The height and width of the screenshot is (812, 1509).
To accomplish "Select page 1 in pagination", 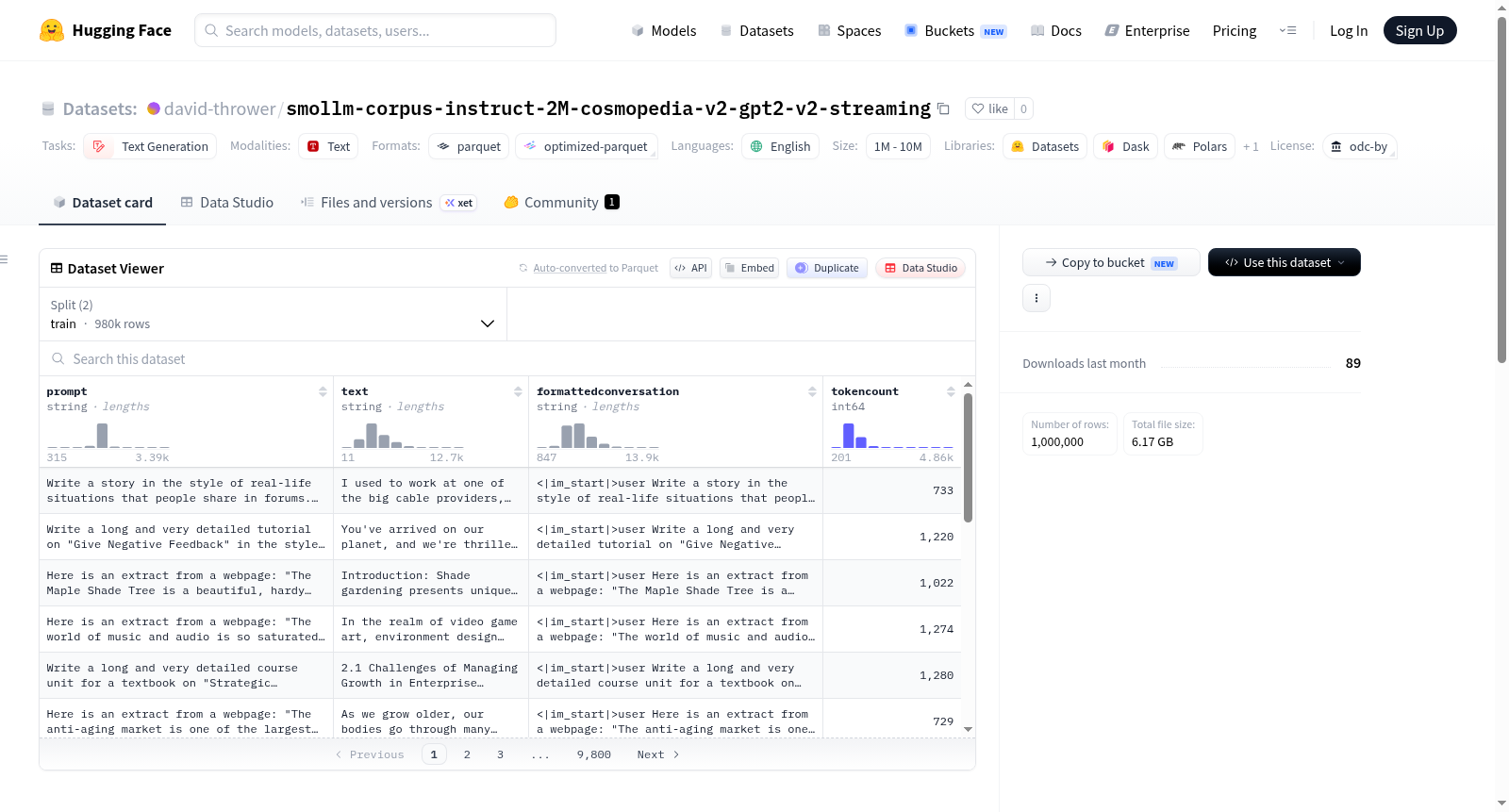I will pos(434,754).
